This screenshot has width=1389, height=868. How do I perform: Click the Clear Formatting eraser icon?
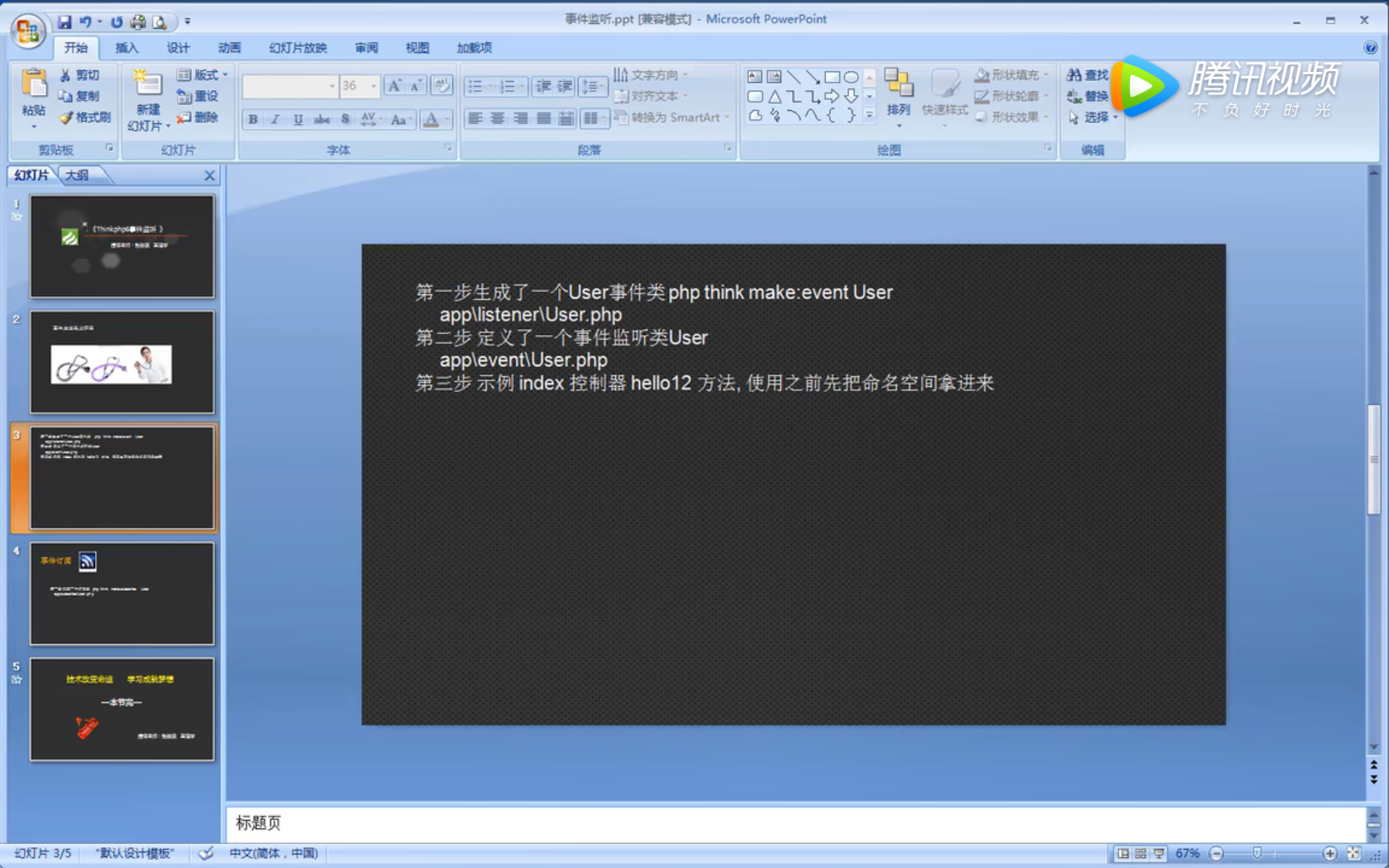click(x=442, y=85)
